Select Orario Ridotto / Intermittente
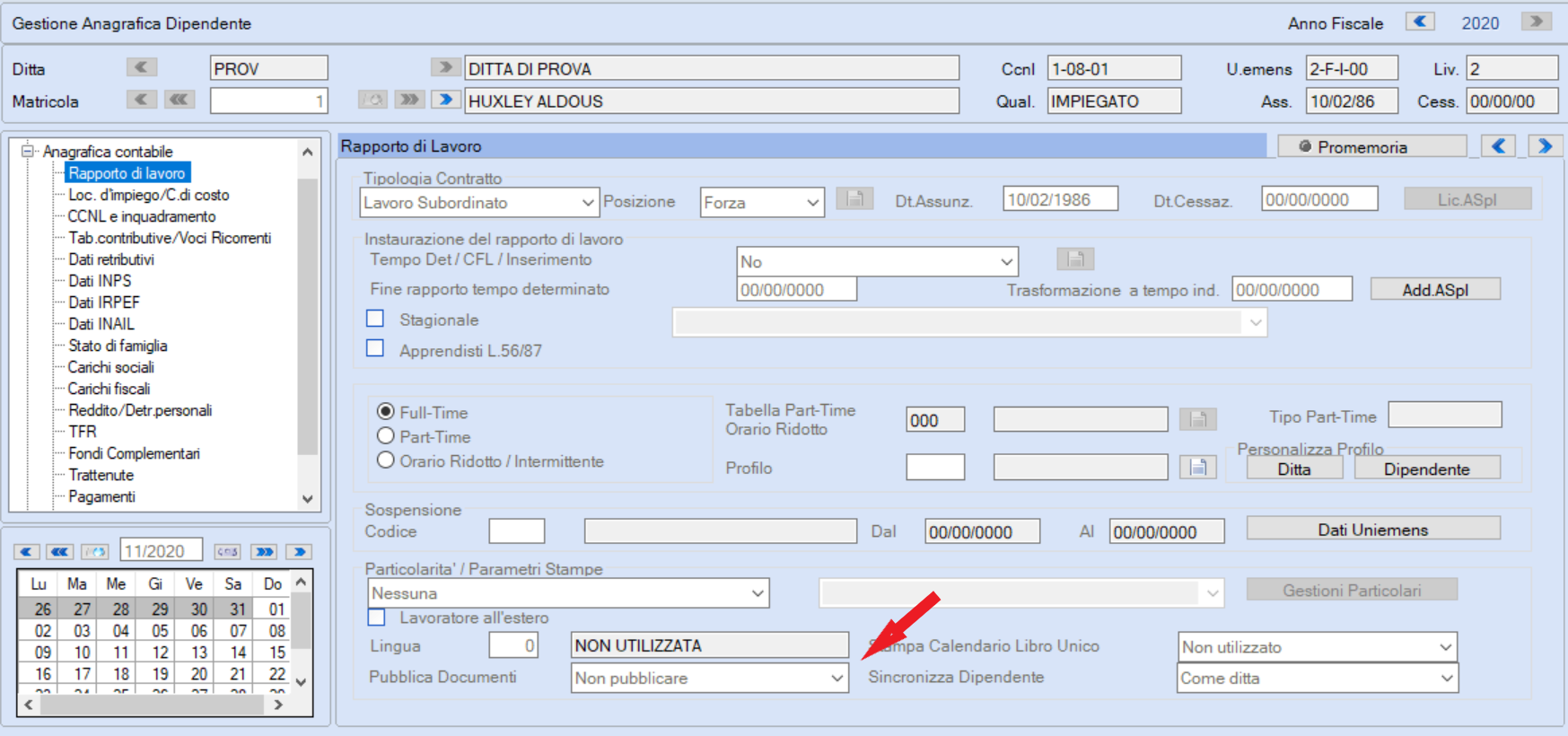 tap(386, 460)
